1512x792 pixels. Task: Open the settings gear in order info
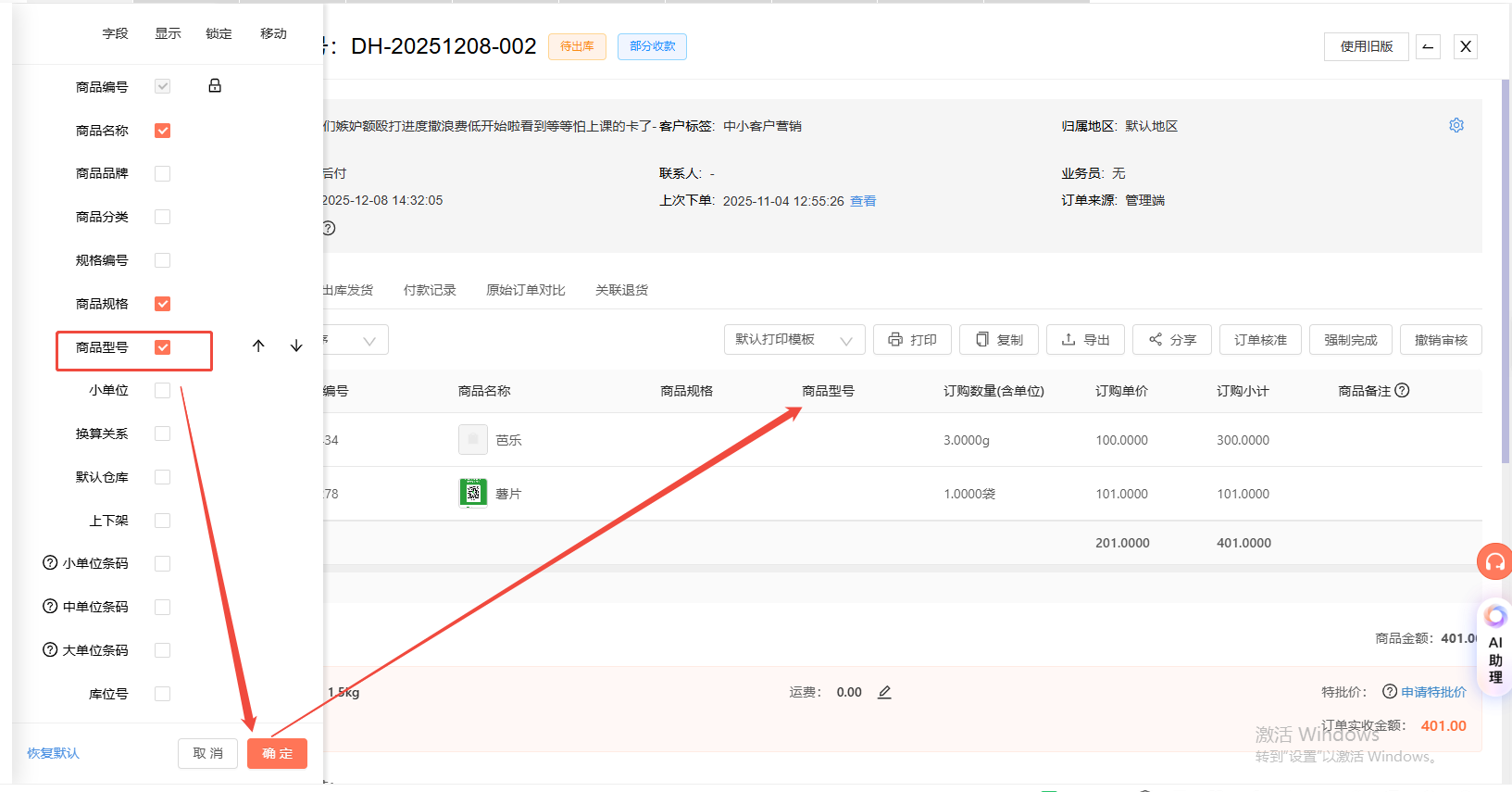click(x=1456, y=125)
